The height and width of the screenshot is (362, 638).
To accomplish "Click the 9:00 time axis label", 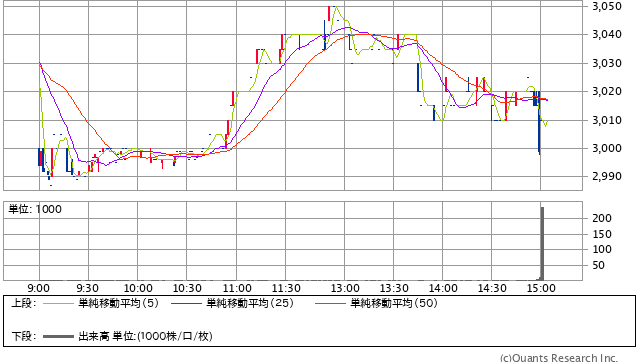I will [39, 288].
